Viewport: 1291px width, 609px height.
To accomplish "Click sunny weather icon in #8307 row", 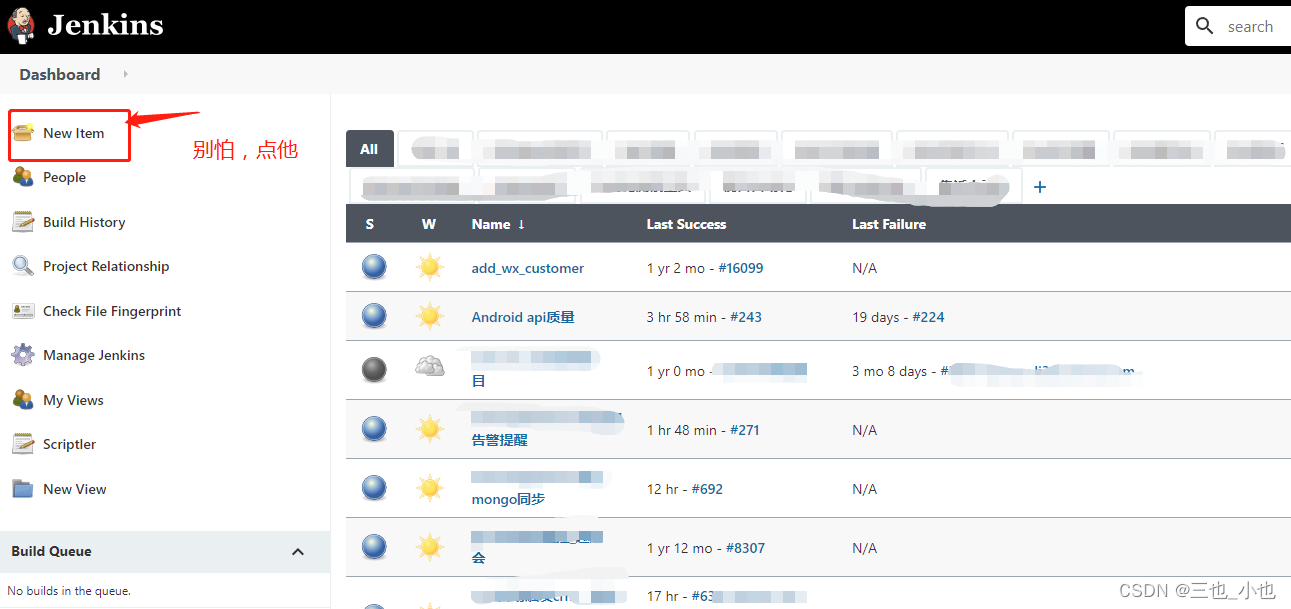I will click(x=430, y=547).
